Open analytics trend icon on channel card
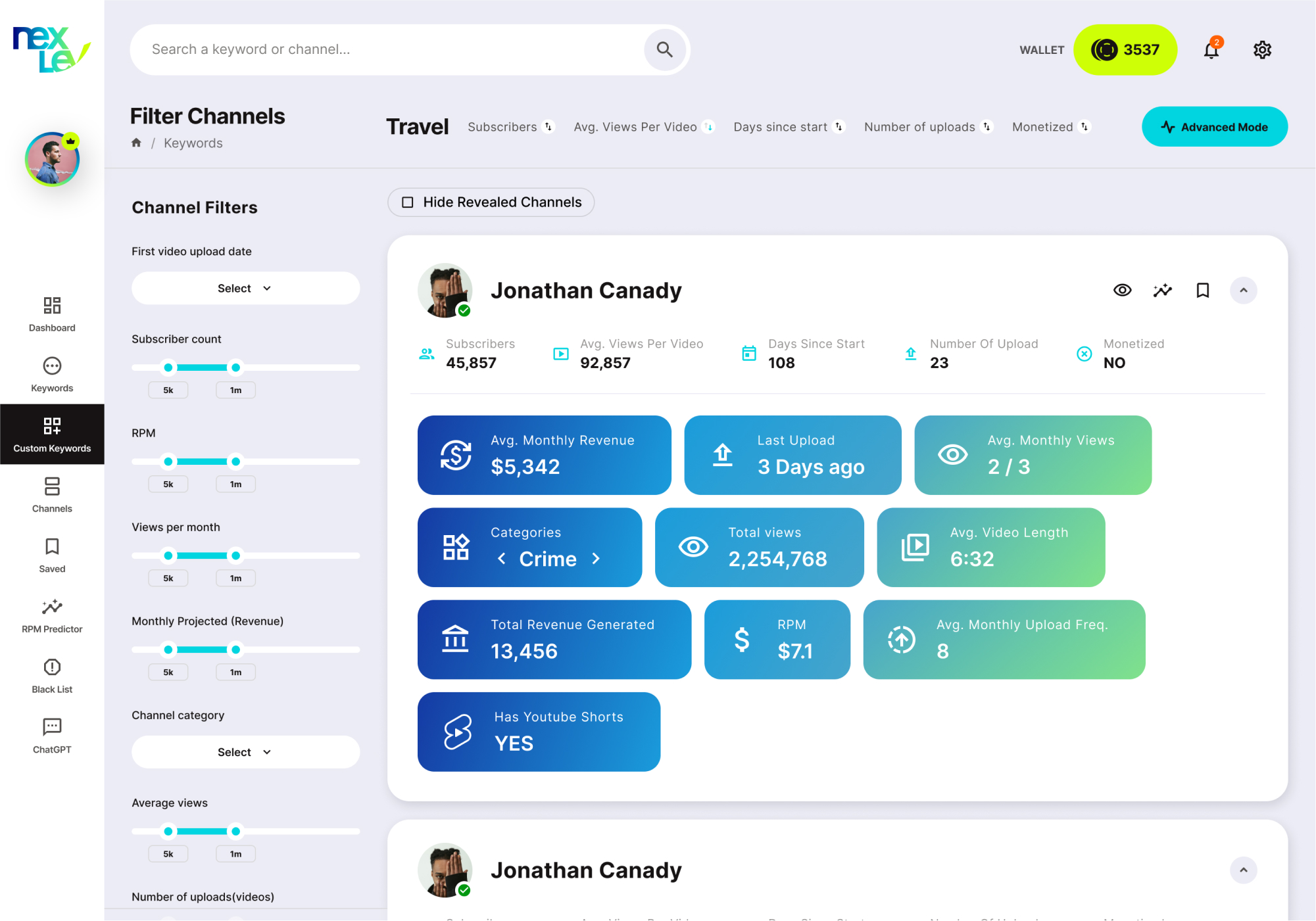This screenshot has width=1316, height=921. tap(1162, 290)
